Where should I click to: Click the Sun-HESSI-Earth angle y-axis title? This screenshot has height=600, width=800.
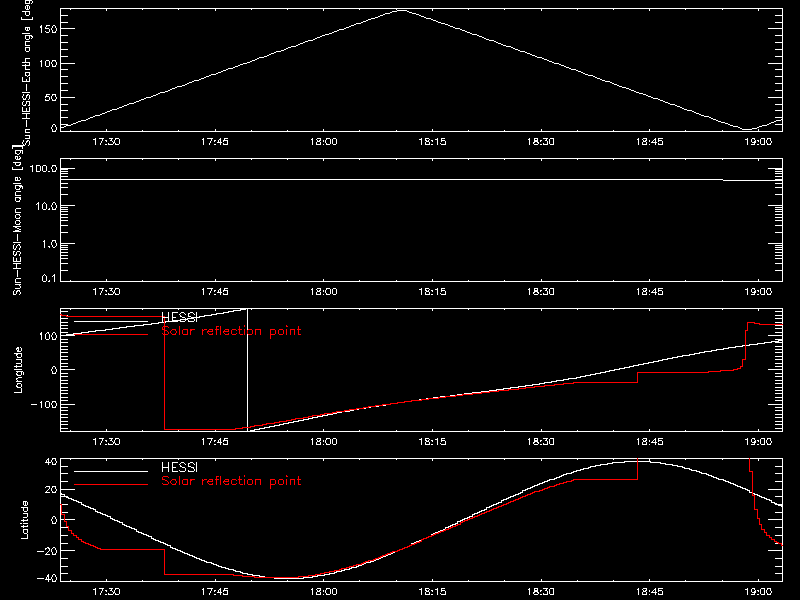coord(27,73)
